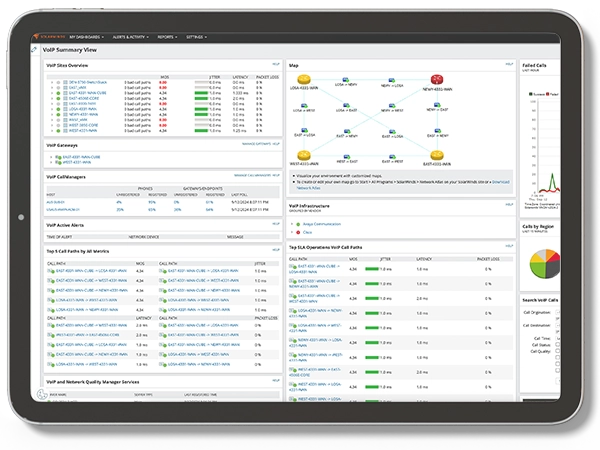The image size is (600, 450).
Task: Expand the Avaya Communication vendor group
Action: pyautogui.click(x=292, y=224)
